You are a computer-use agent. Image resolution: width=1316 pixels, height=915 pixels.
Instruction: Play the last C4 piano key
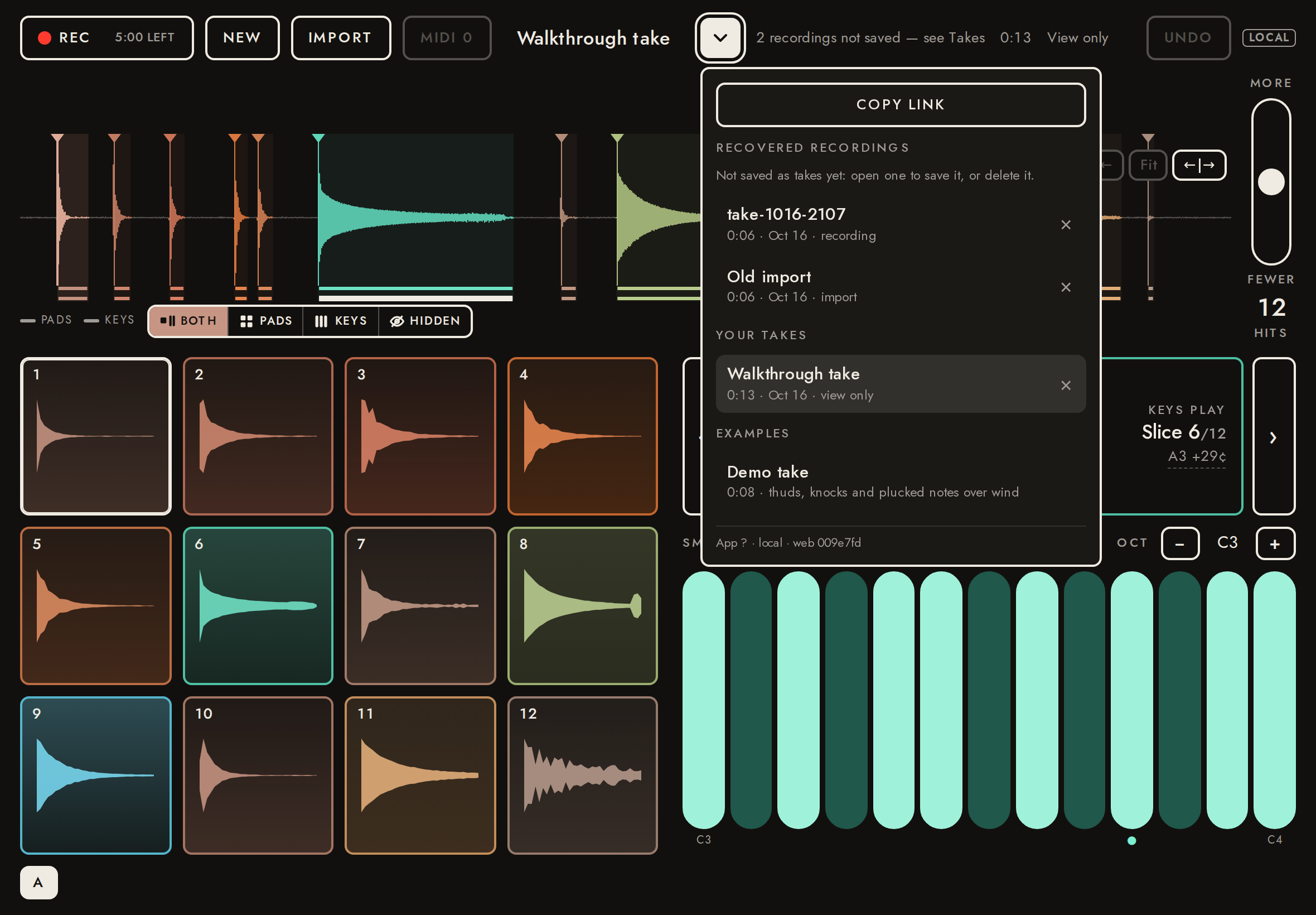coord(1274,700)
